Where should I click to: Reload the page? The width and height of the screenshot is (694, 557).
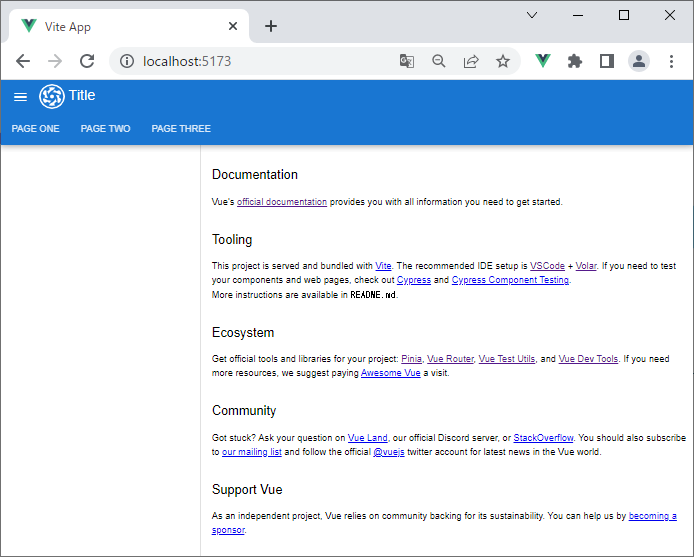87,61
